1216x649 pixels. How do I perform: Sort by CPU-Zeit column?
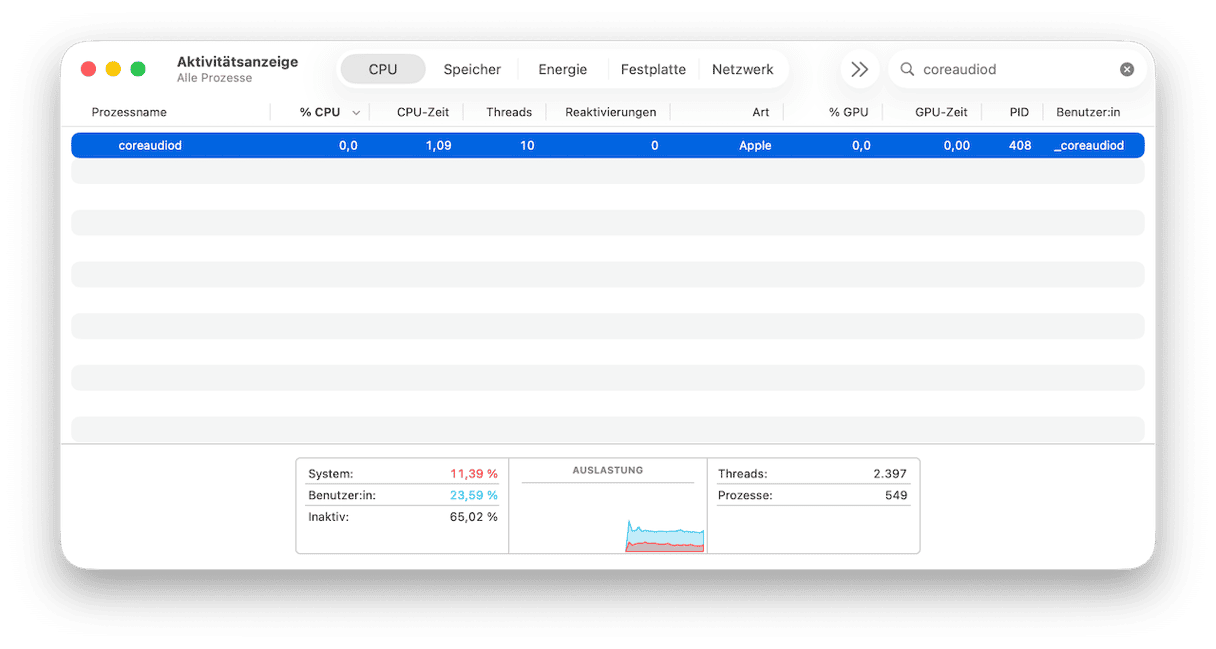[423, 112]
